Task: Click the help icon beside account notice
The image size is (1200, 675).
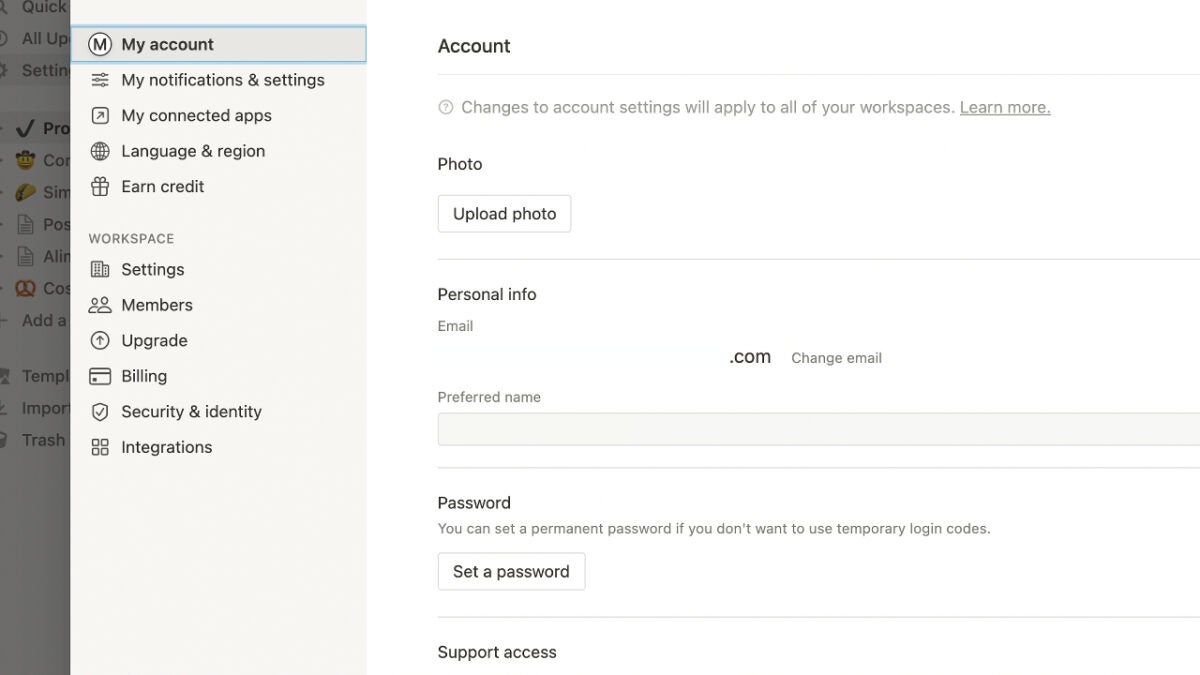Action: [x=446, y=107]
